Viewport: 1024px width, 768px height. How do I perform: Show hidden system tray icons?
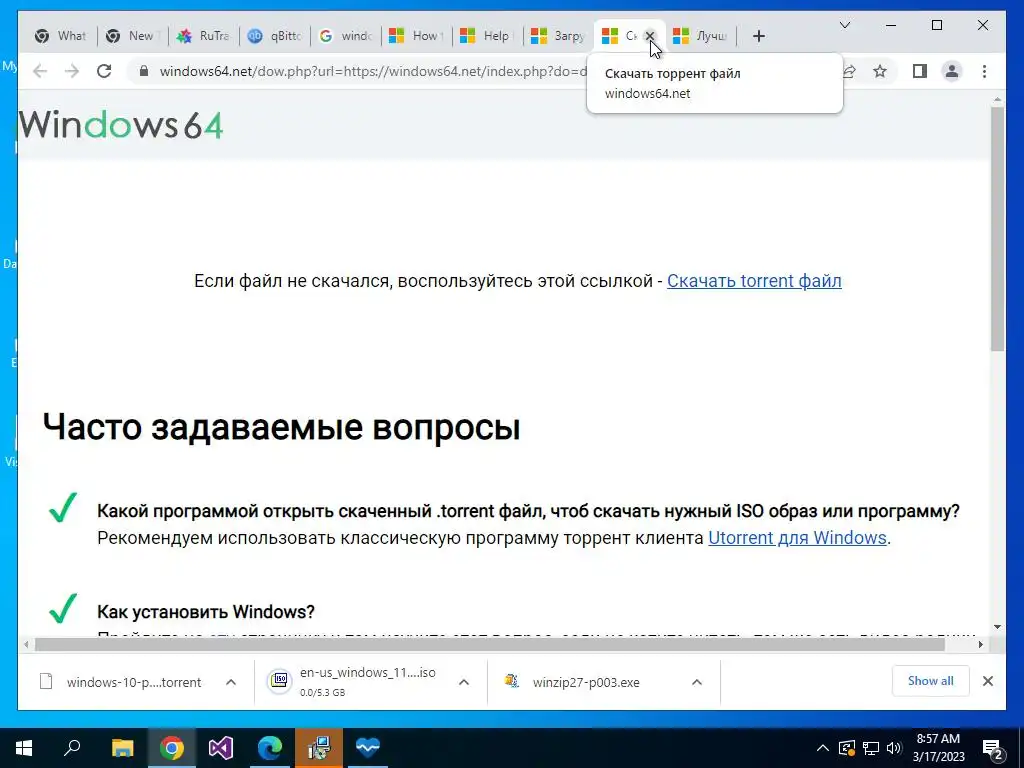click(x=822, y=748)
